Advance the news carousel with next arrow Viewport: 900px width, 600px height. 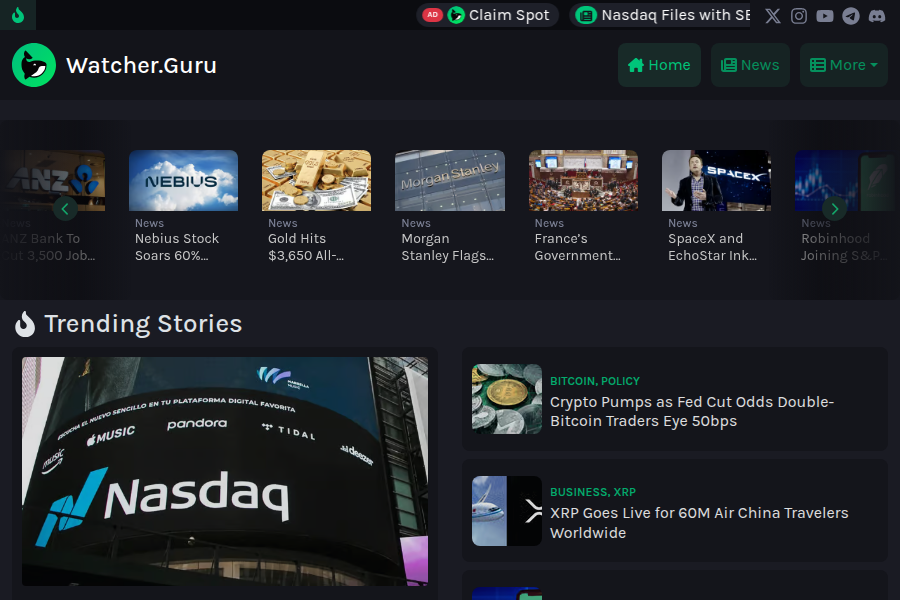(x=834, y=208)
